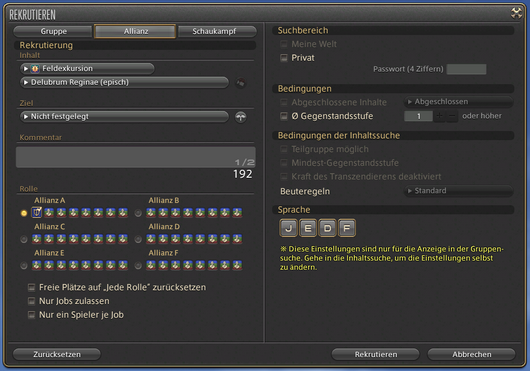Click the Rekrutieren button
This screenshot has height=371, width=530.
pyautogui.click(x=376, y=354)
